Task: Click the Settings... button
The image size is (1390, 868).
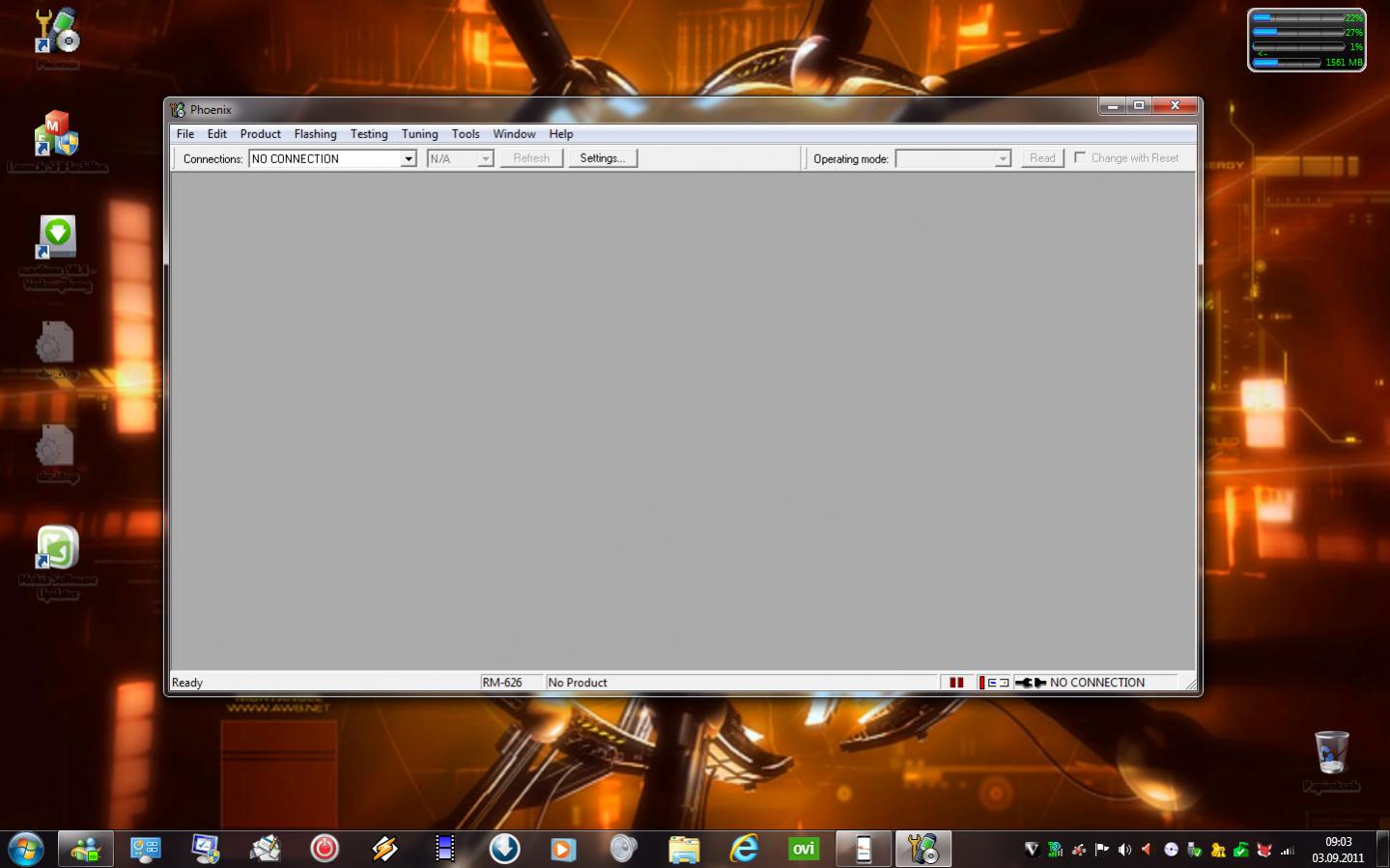Action: [x=603, y=158]
